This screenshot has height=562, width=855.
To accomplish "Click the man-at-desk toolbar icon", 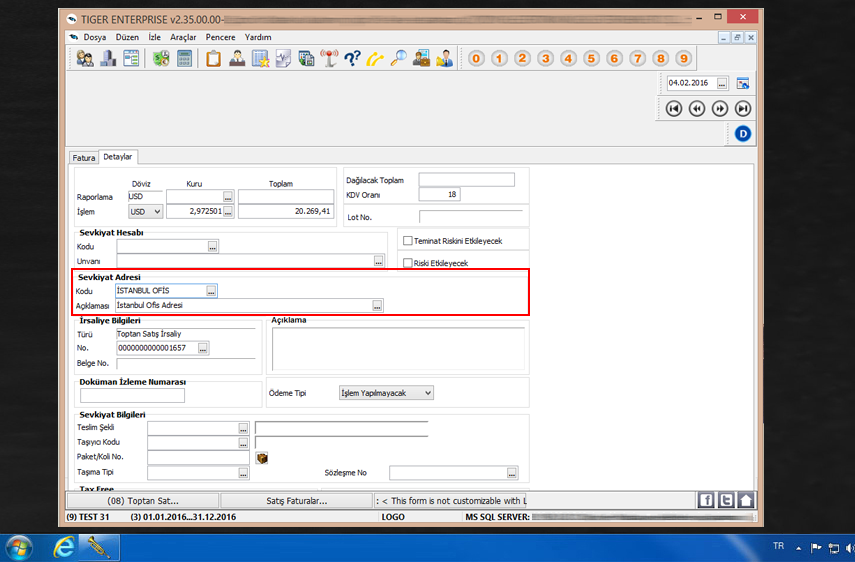I will click(x=237, y=58).
